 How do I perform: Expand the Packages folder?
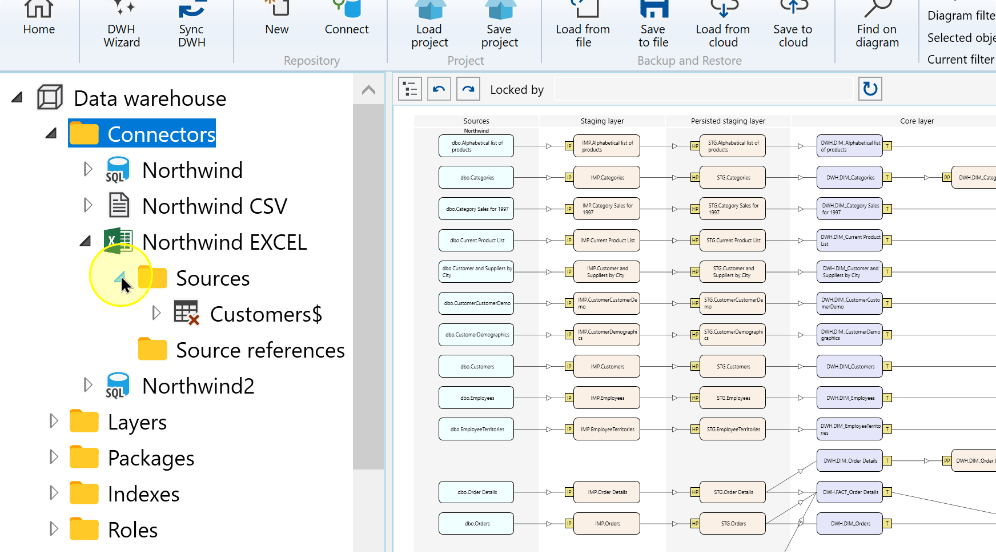click(x=53, y=457)
